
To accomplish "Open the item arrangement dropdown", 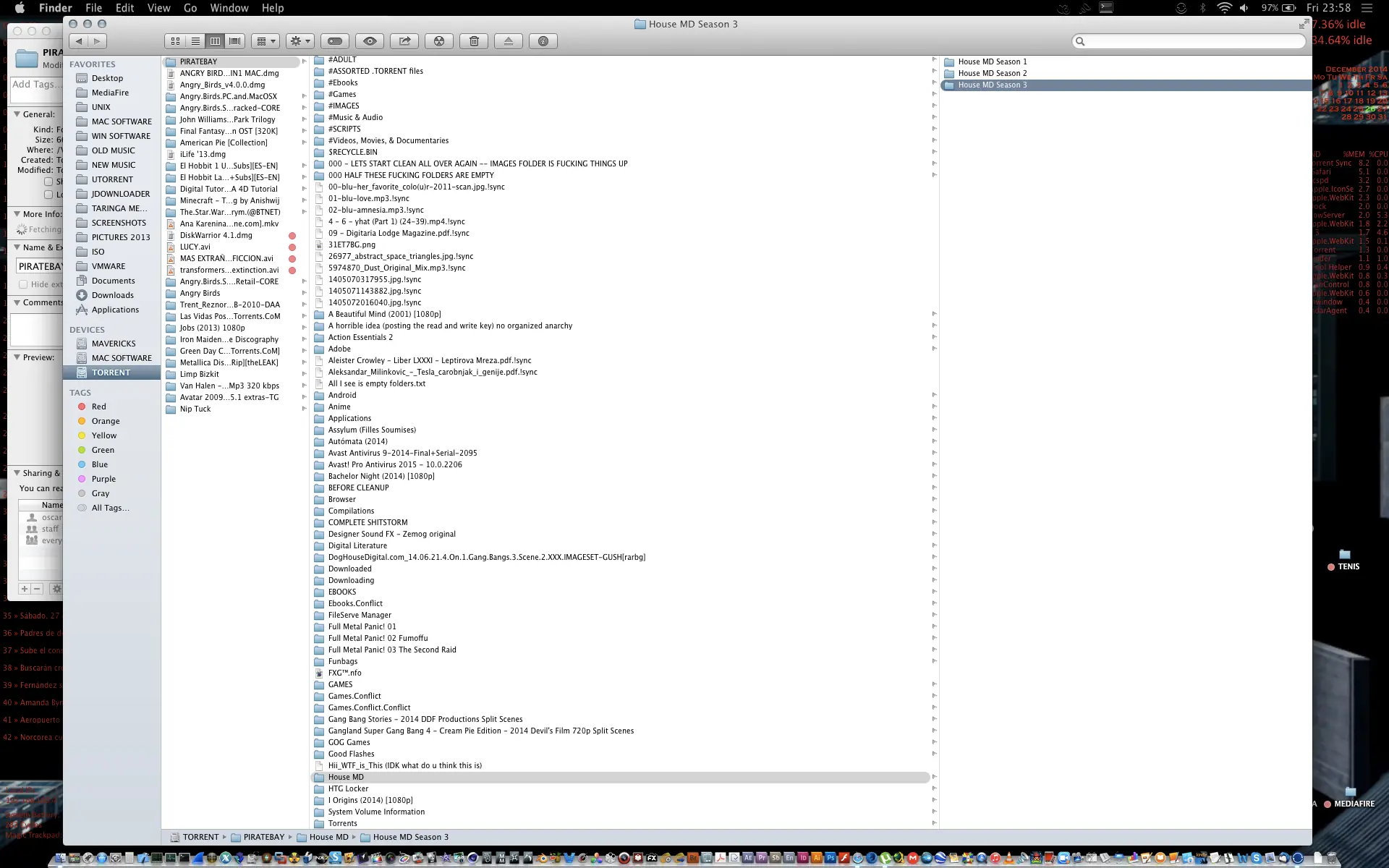I will (266, 41).
